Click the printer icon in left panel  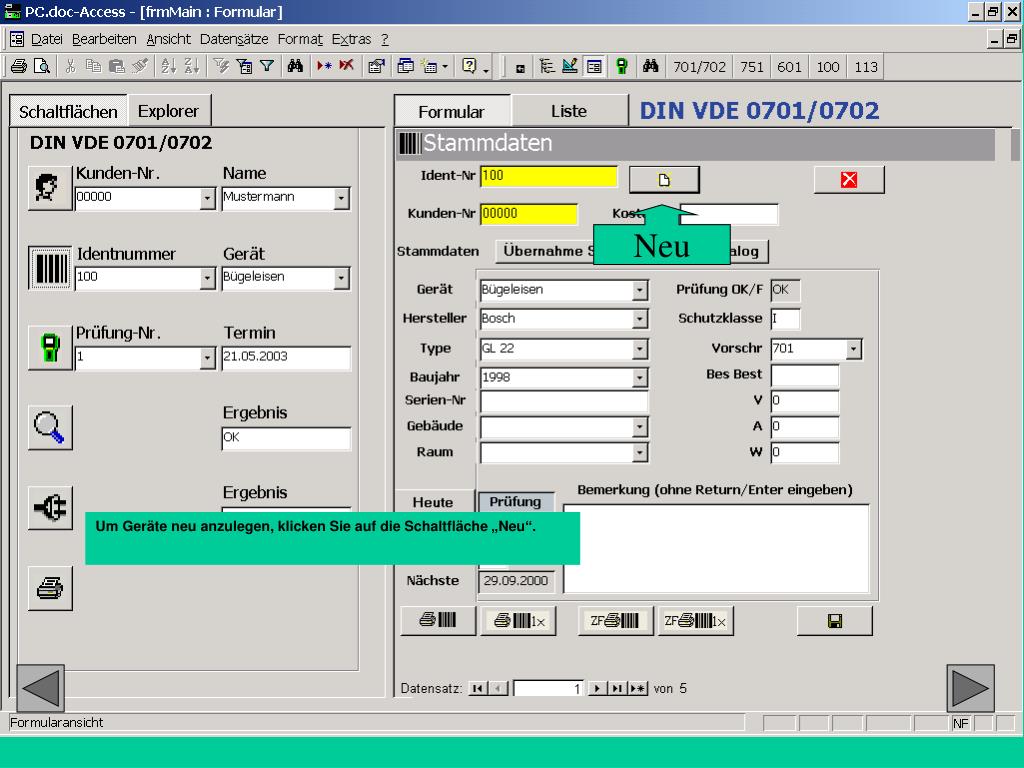click(x=50, y=588)
